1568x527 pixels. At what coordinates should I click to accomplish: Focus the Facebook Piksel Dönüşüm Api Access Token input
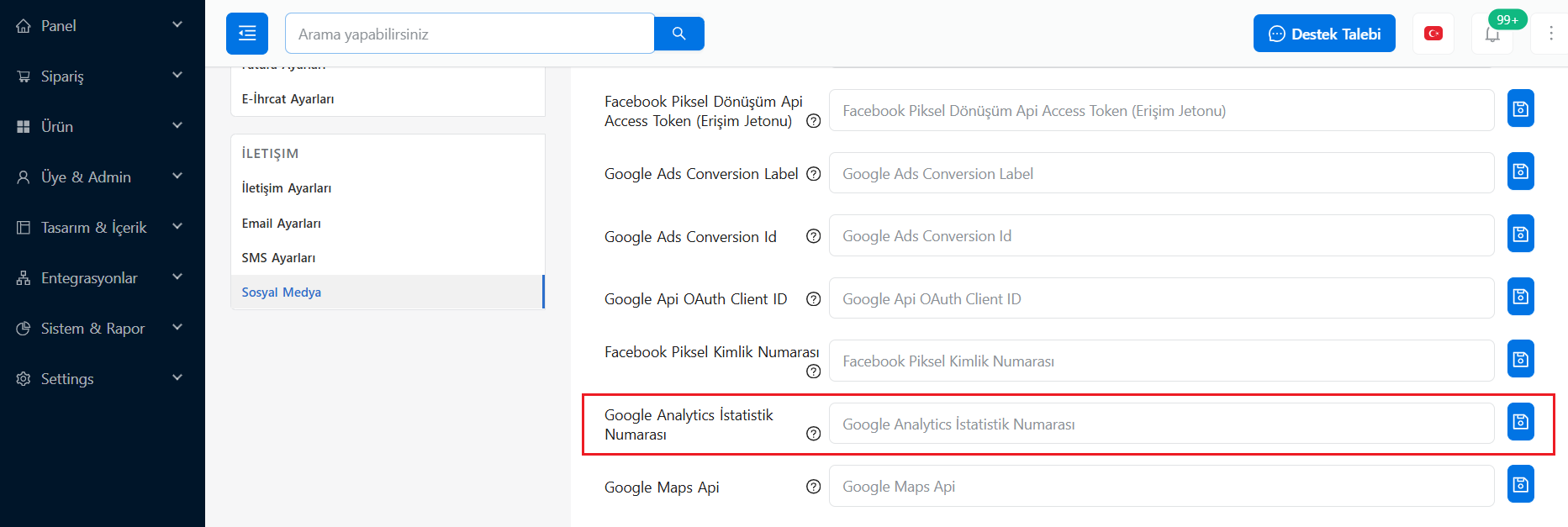pos(1161,110)
